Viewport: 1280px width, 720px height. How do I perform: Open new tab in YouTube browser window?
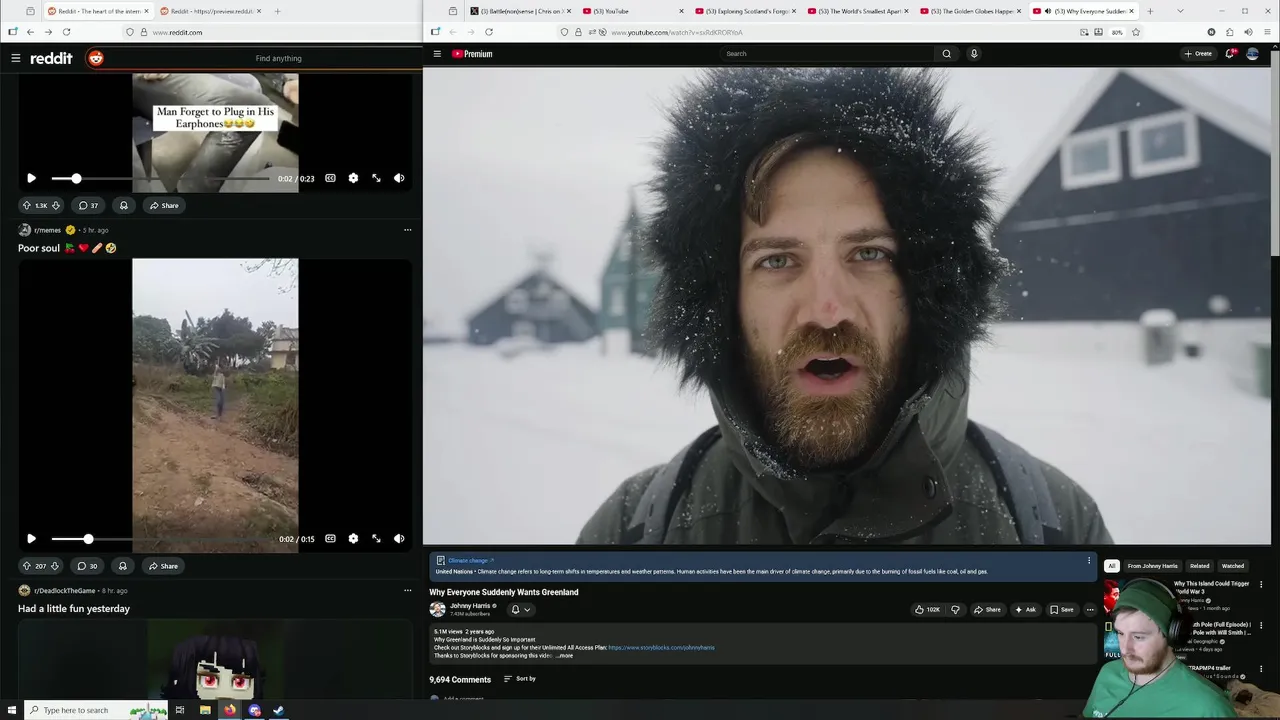(1150, 11)
